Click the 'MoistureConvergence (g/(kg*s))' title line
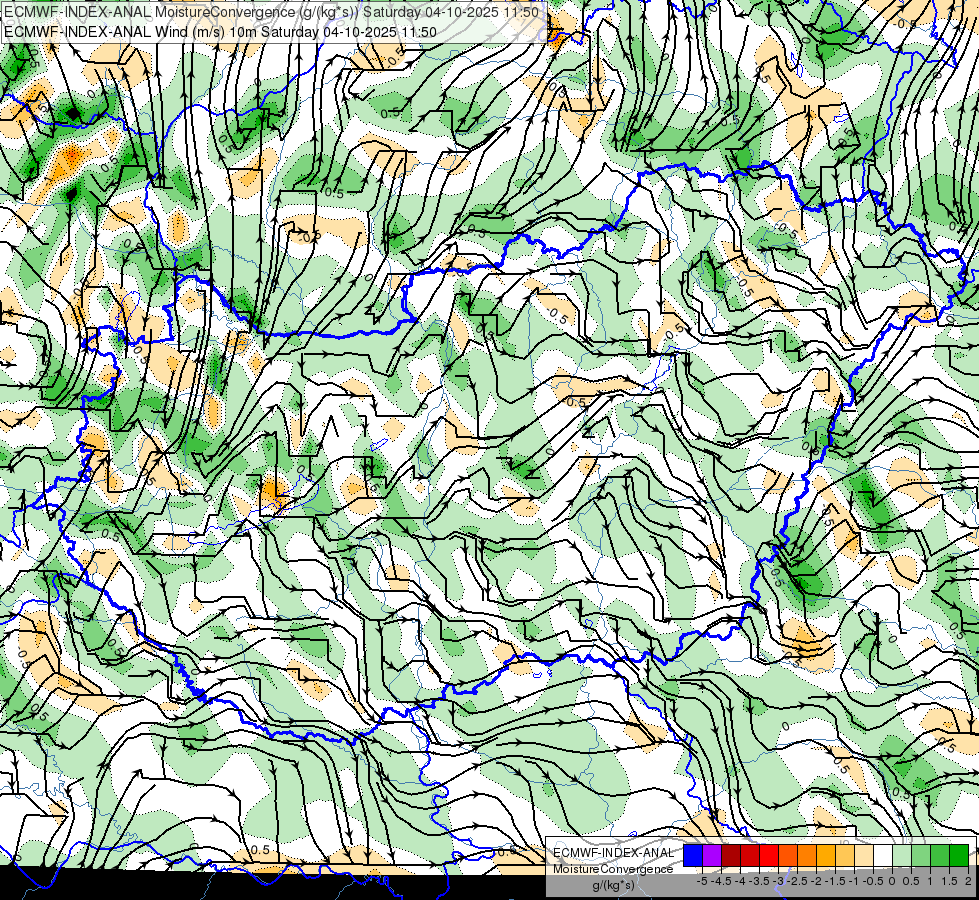979x900 pixels. point(271,12)
